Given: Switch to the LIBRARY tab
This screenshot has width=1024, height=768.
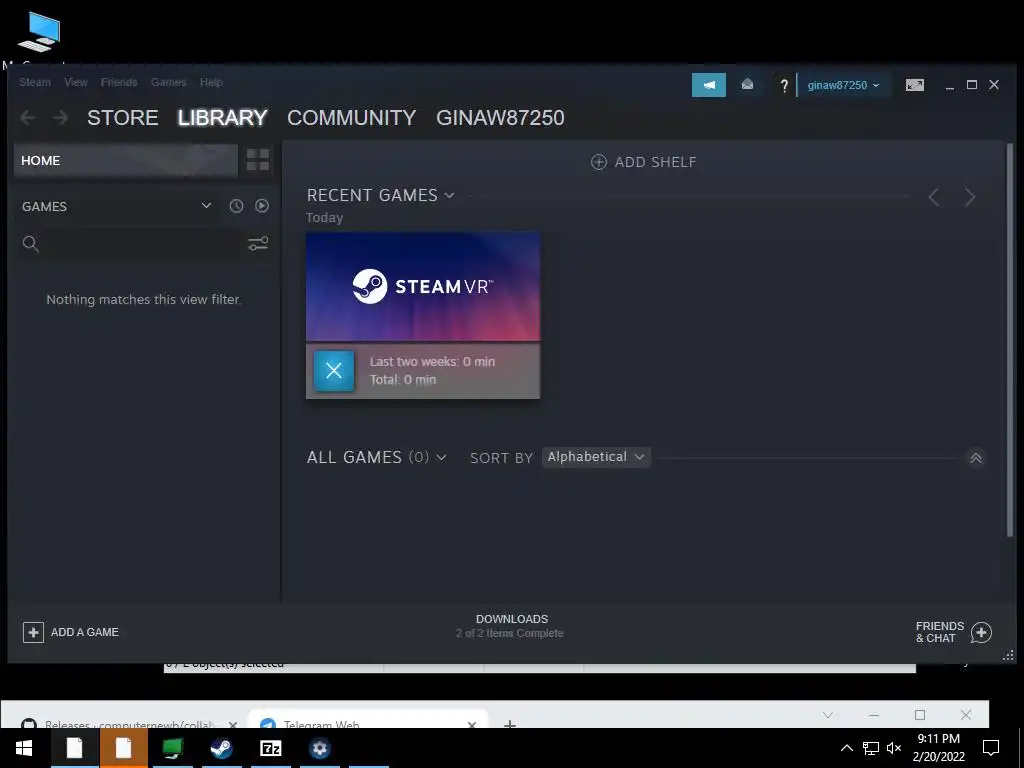Looking at the screenshot, I should tap(223, 118).
